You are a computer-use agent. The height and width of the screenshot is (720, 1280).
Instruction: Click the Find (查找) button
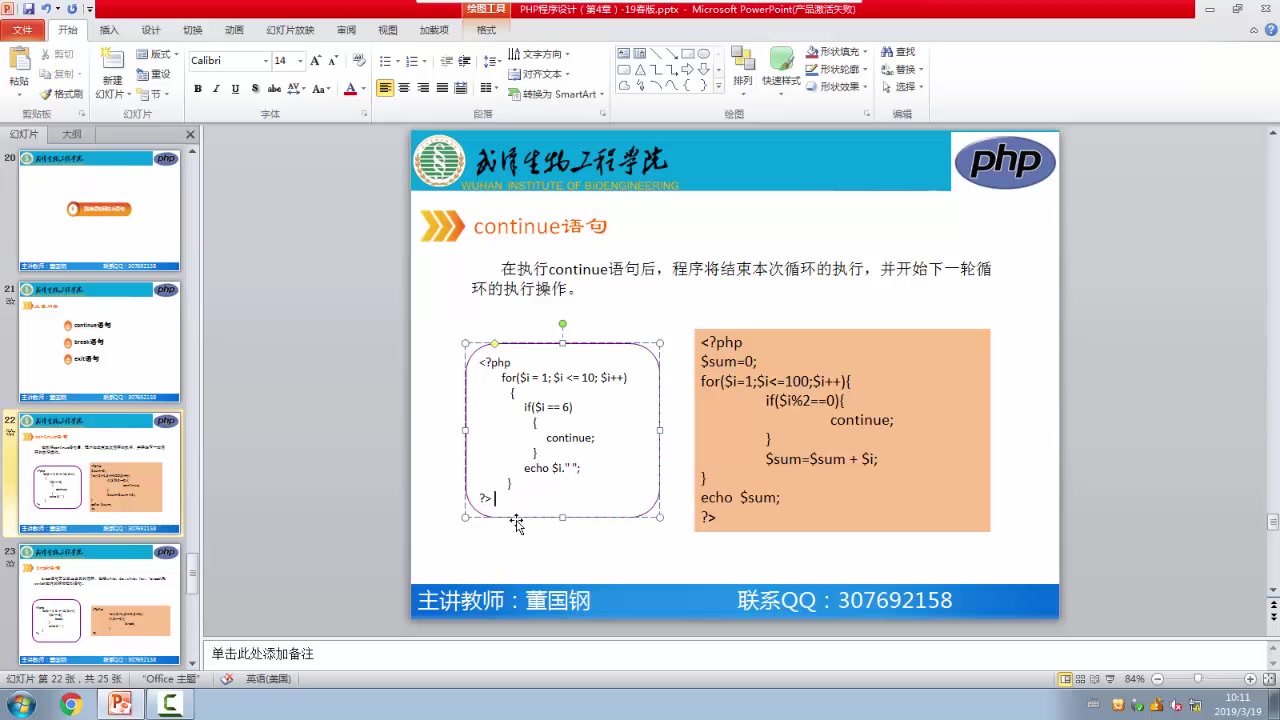click(898, 52)
